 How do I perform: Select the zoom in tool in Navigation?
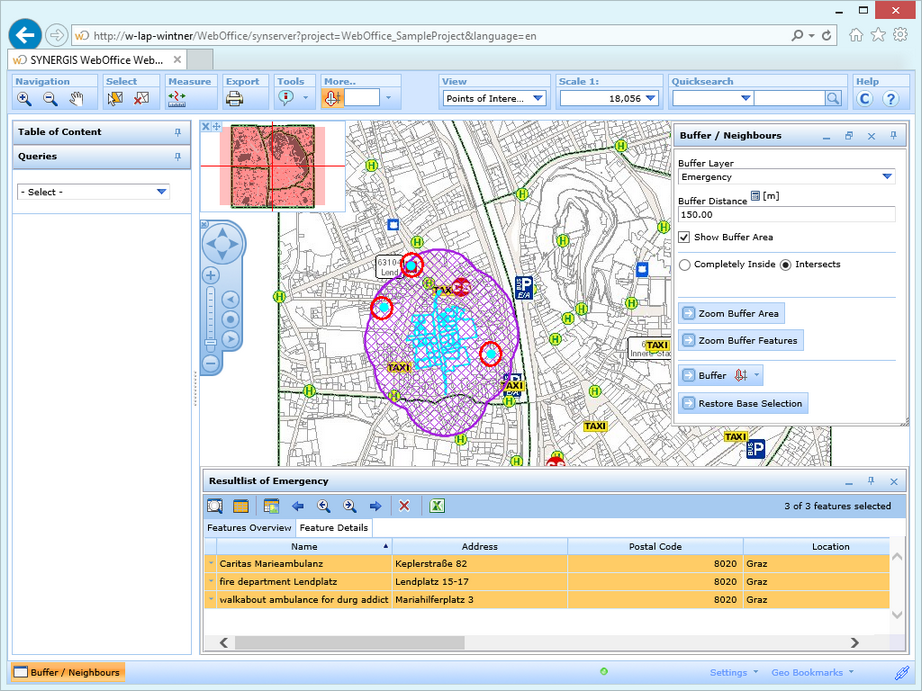[x=24, y=98]
